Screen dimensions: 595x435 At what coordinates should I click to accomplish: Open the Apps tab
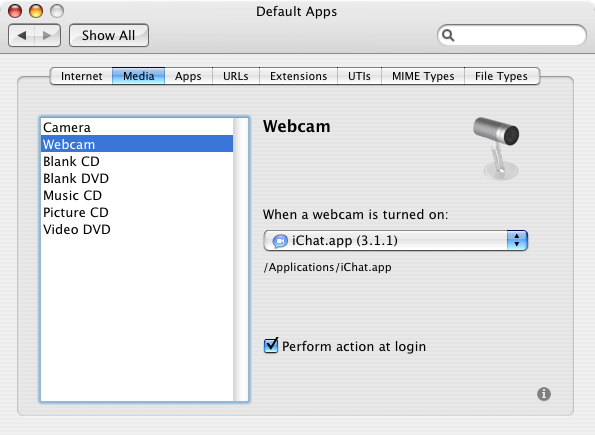click(x=188, y=76)
